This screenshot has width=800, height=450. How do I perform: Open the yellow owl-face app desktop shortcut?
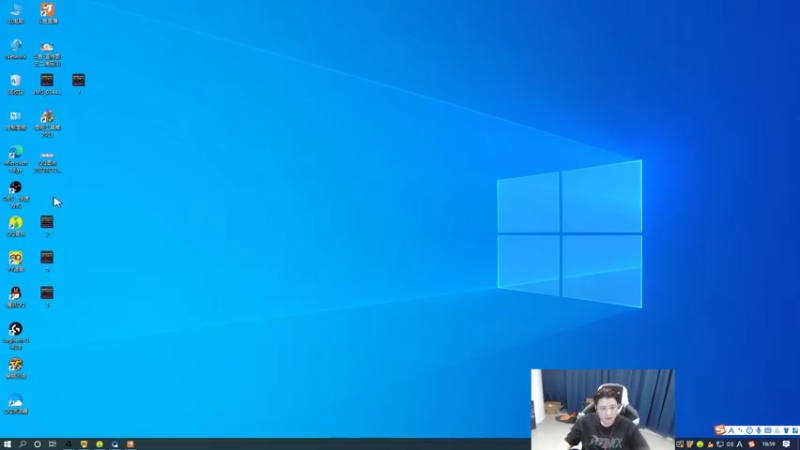coord(16,262)
